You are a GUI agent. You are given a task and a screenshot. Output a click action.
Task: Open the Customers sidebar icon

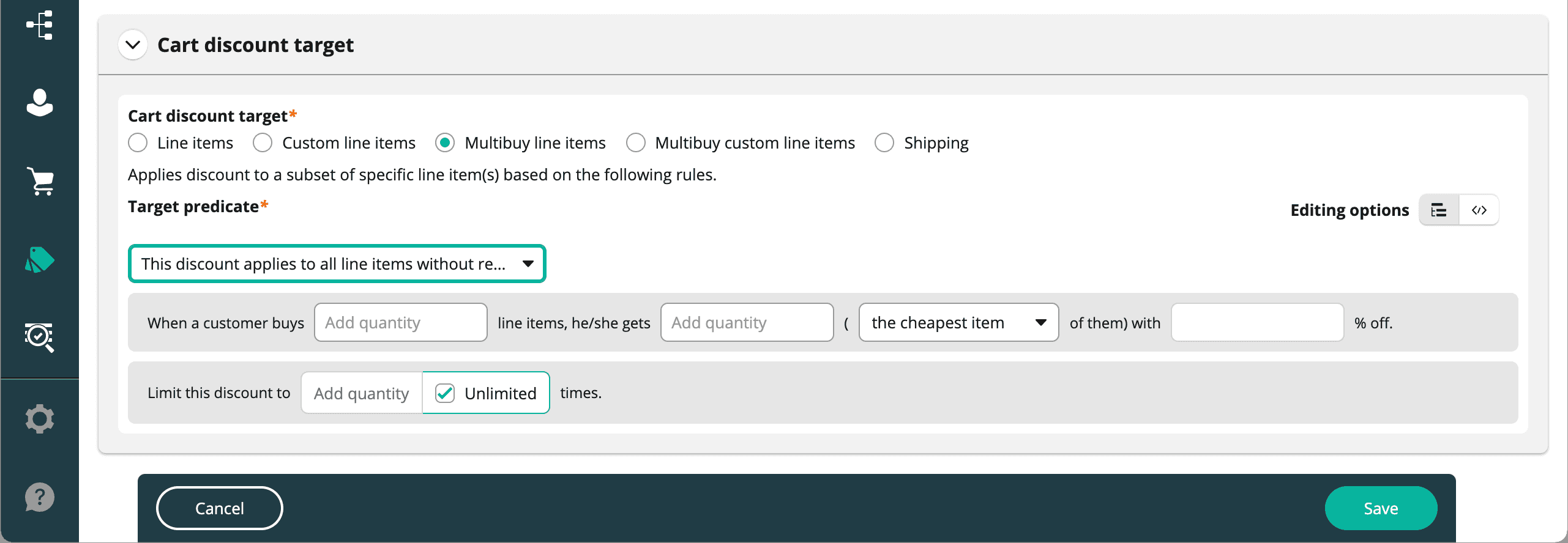(x=40, y=103)
